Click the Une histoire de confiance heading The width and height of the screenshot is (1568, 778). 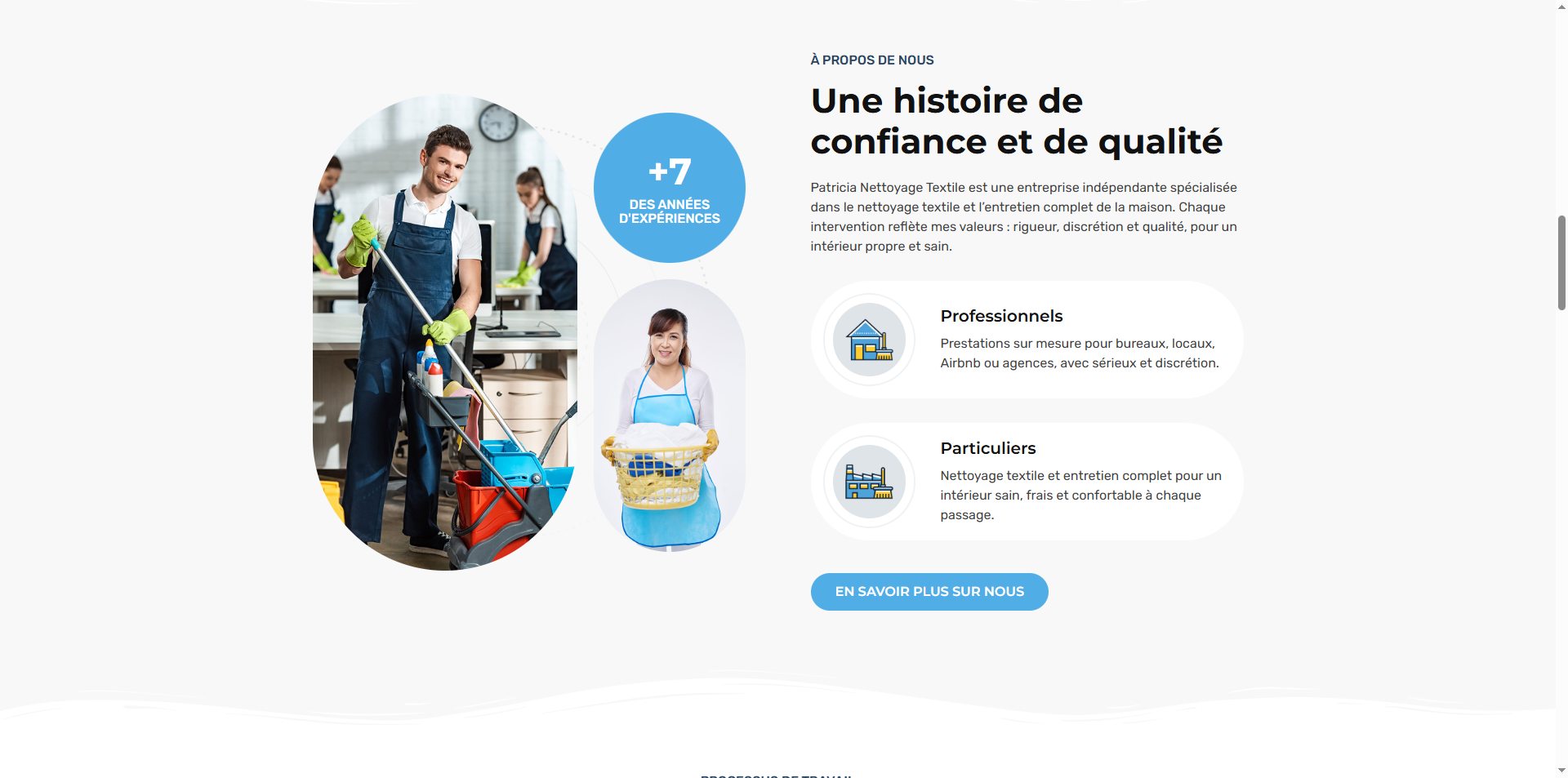pyautogui.click(x=1015, y=121)
